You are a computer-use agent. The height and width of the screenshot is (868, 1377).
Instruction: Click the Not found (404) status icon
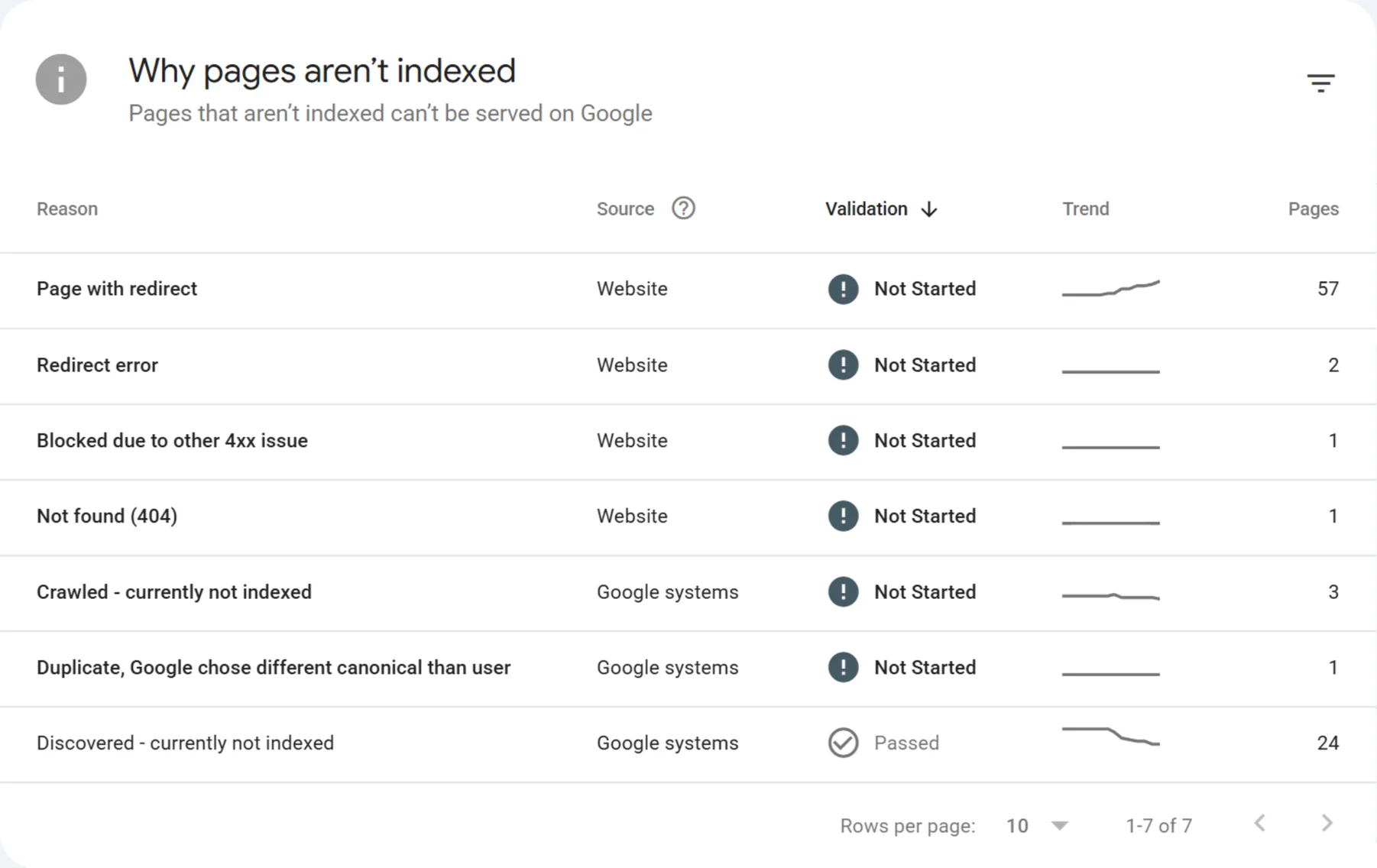[x=843, y=516]
